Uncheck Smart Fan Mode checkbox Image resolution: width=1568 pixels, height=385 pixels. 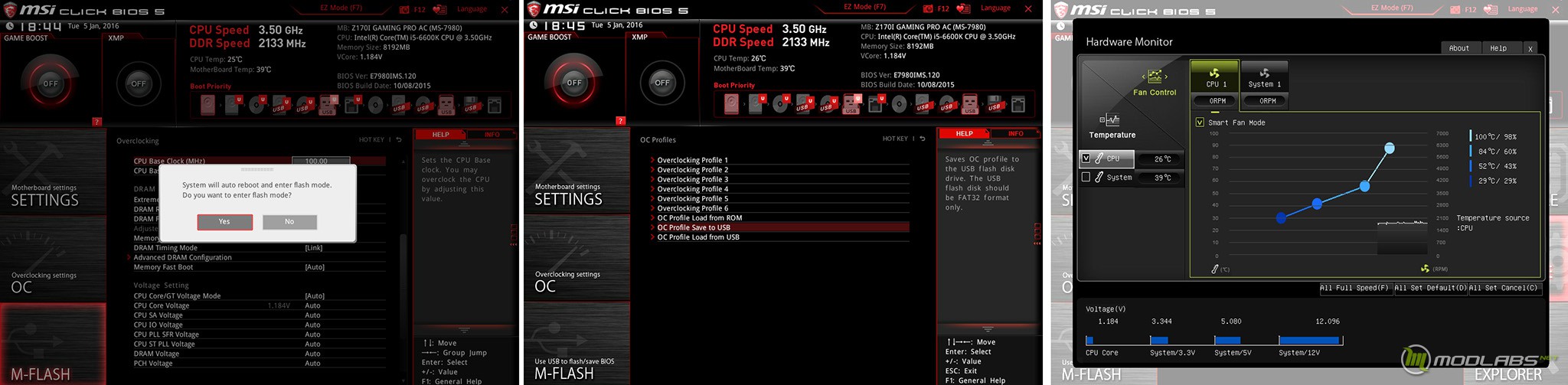click(x=1200, y=122)
